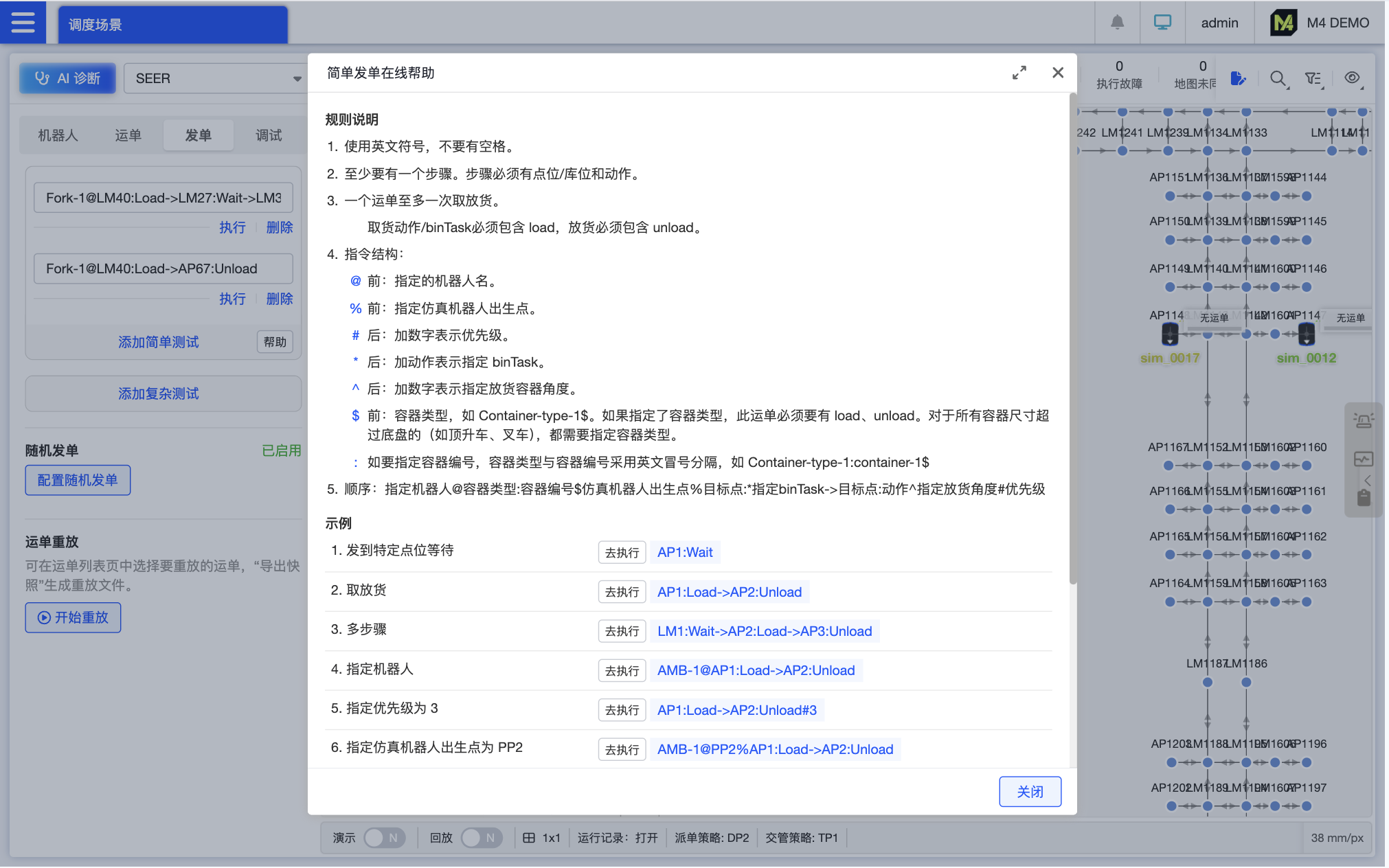
Task: Open the AP1:Wait example link
Action: click(x=684, y=551)
